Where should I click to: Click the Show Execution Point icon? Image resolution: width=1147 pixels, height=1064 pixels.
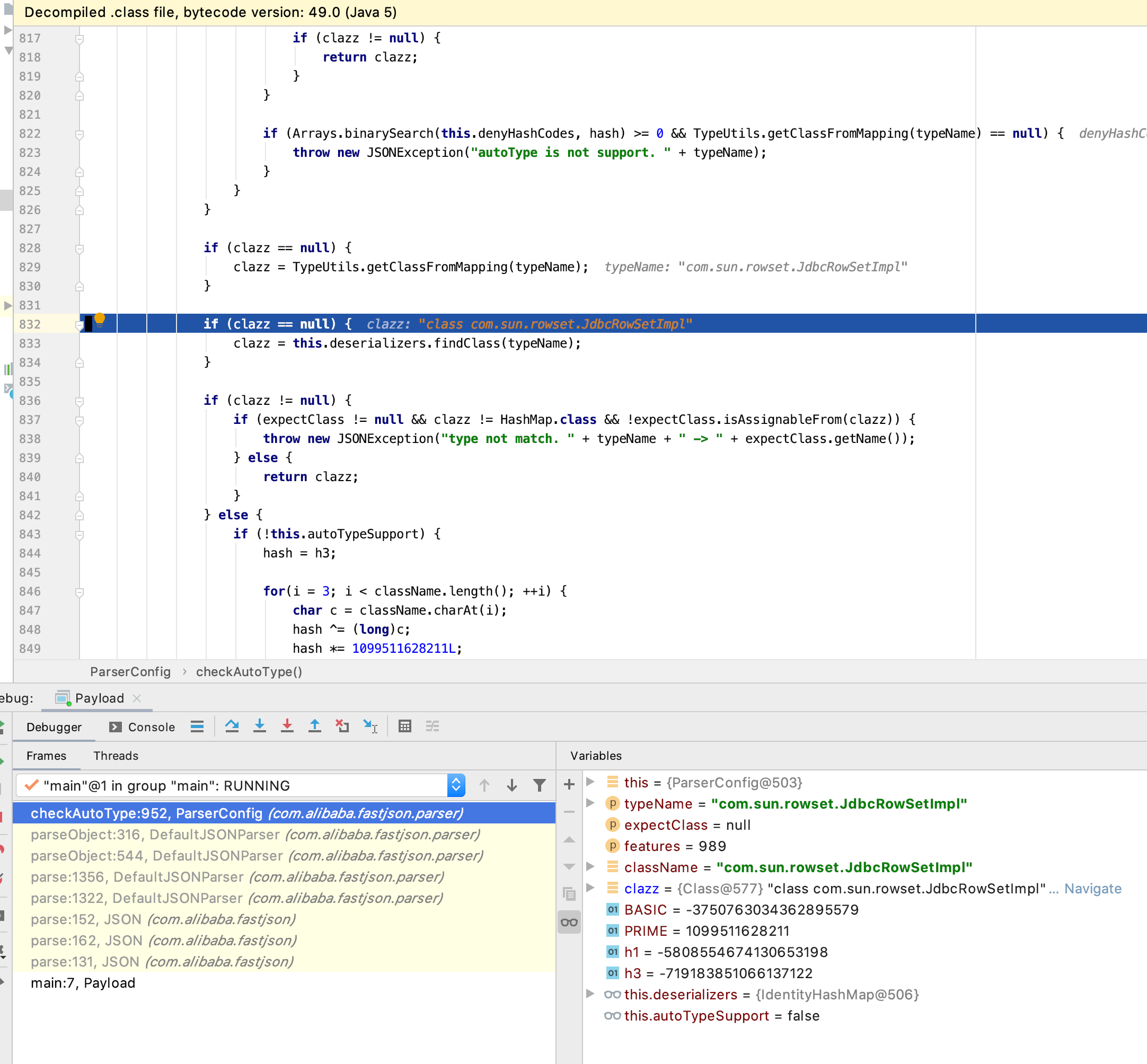click(198, 726)
